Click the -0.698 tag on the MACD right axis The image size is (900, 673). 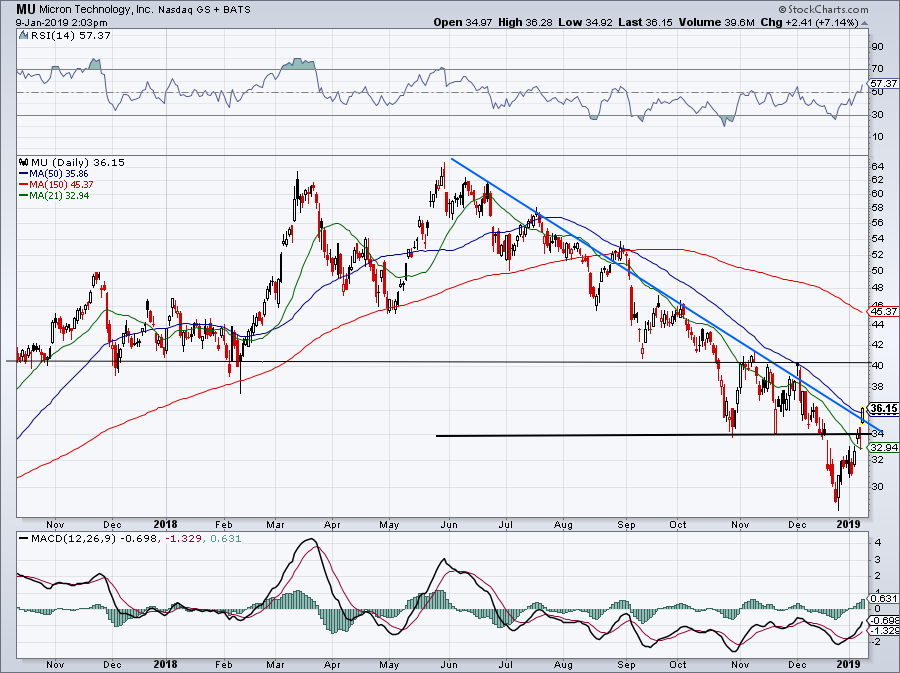pos(885,620)
